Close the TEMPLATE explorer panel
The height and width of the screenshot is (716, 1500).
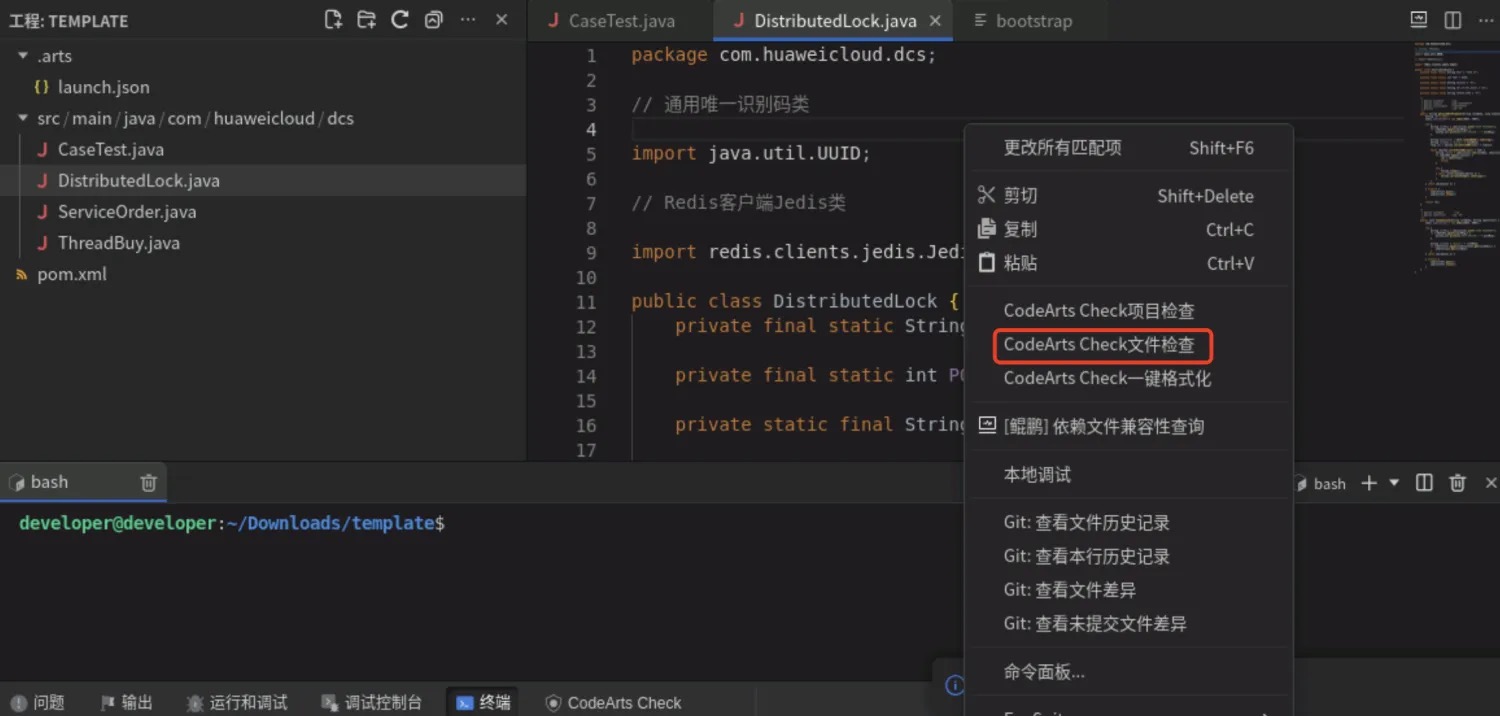tap(502, 20)
